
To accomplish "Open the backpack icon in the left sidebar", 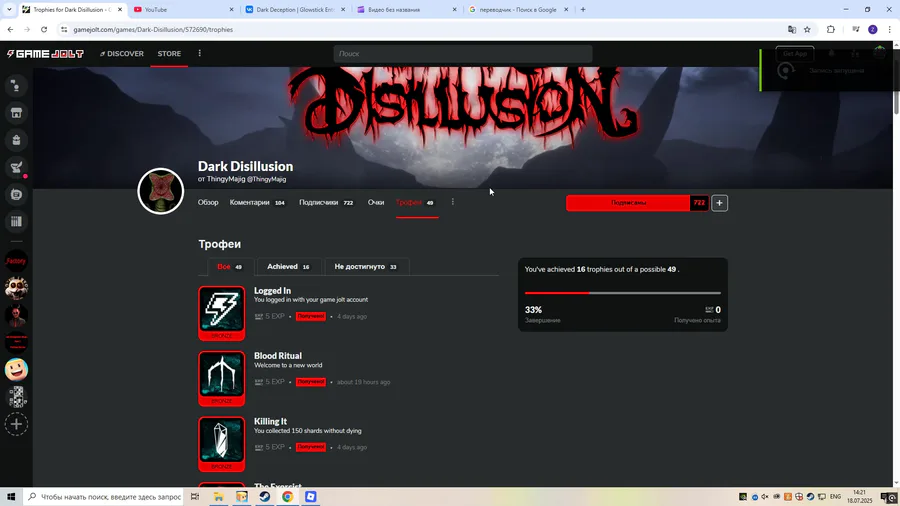I will click(16, 140).
